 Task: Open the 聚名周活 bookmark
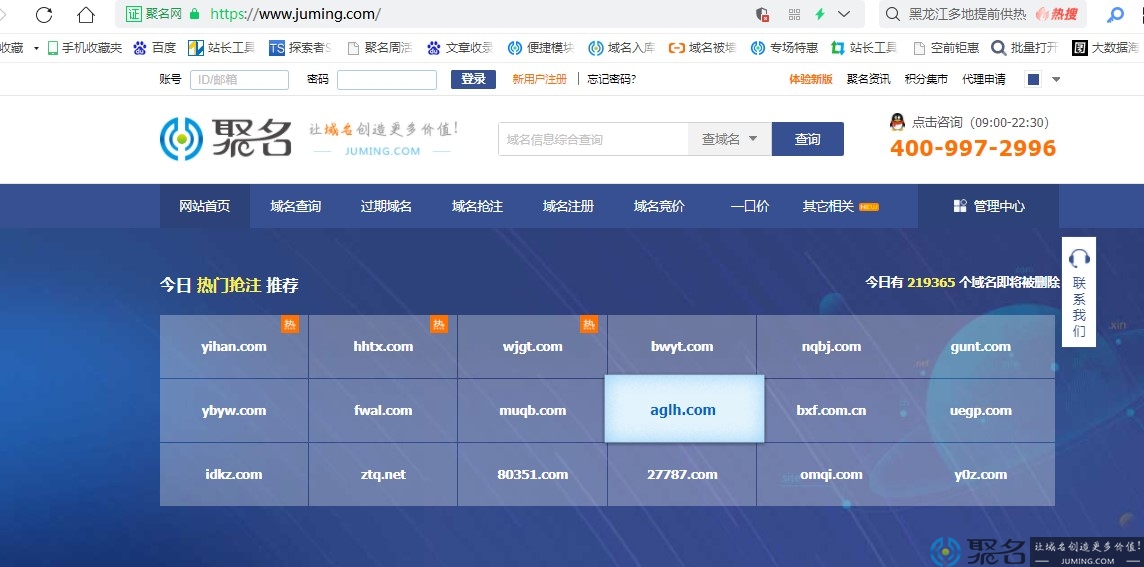point(379,47)
